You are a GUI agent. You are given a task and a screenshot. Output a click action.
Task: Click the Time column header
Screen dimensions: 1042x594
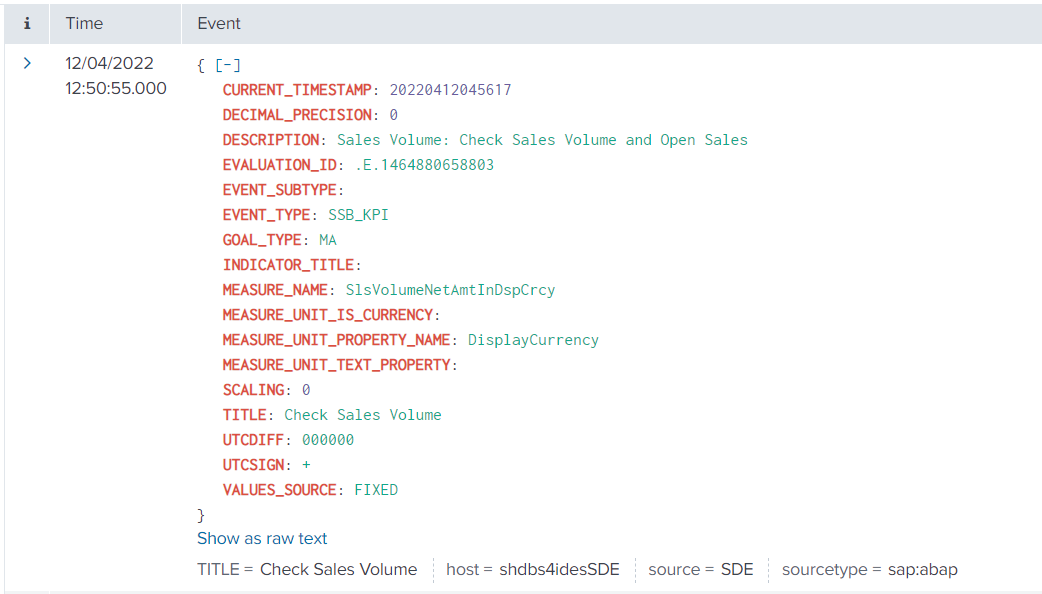[86, 23]
